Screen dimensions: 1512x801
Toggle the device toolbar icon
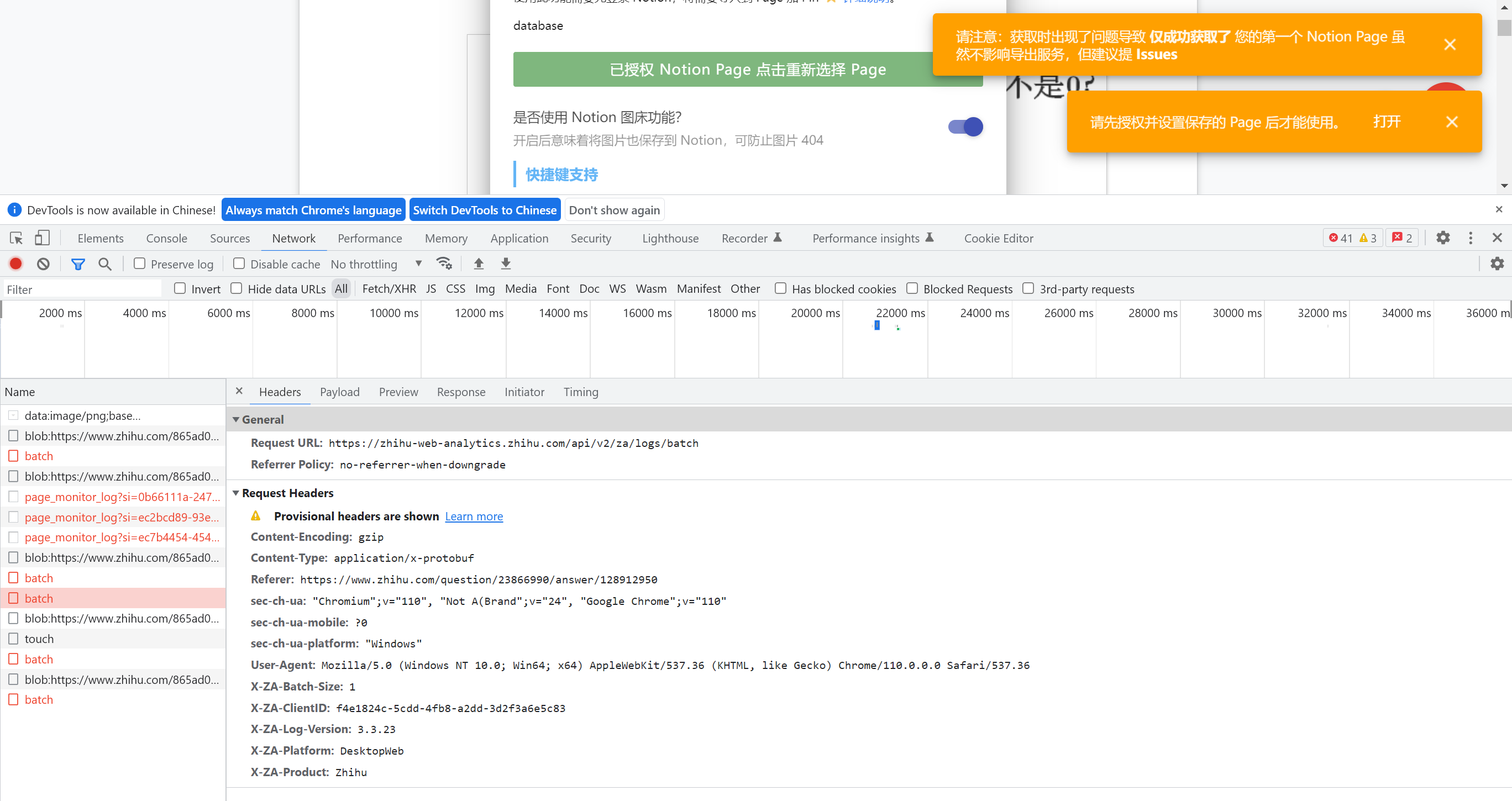(x=41, y=238)
